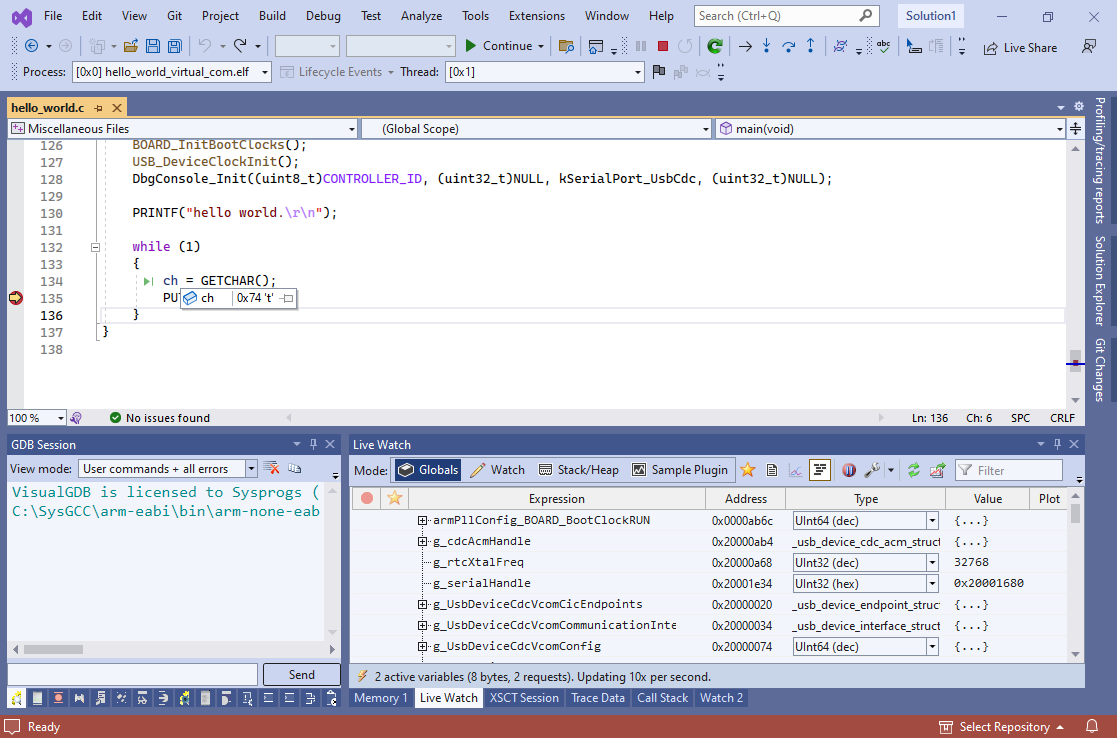Toggle Globals mode in Live Watch

(x=427, y=470)
